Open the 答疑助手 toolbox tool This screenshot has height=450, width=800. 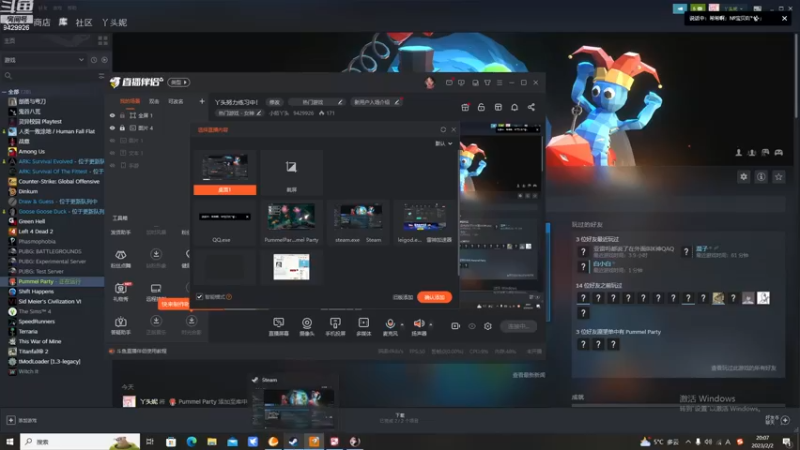click(x=121, y=325)
